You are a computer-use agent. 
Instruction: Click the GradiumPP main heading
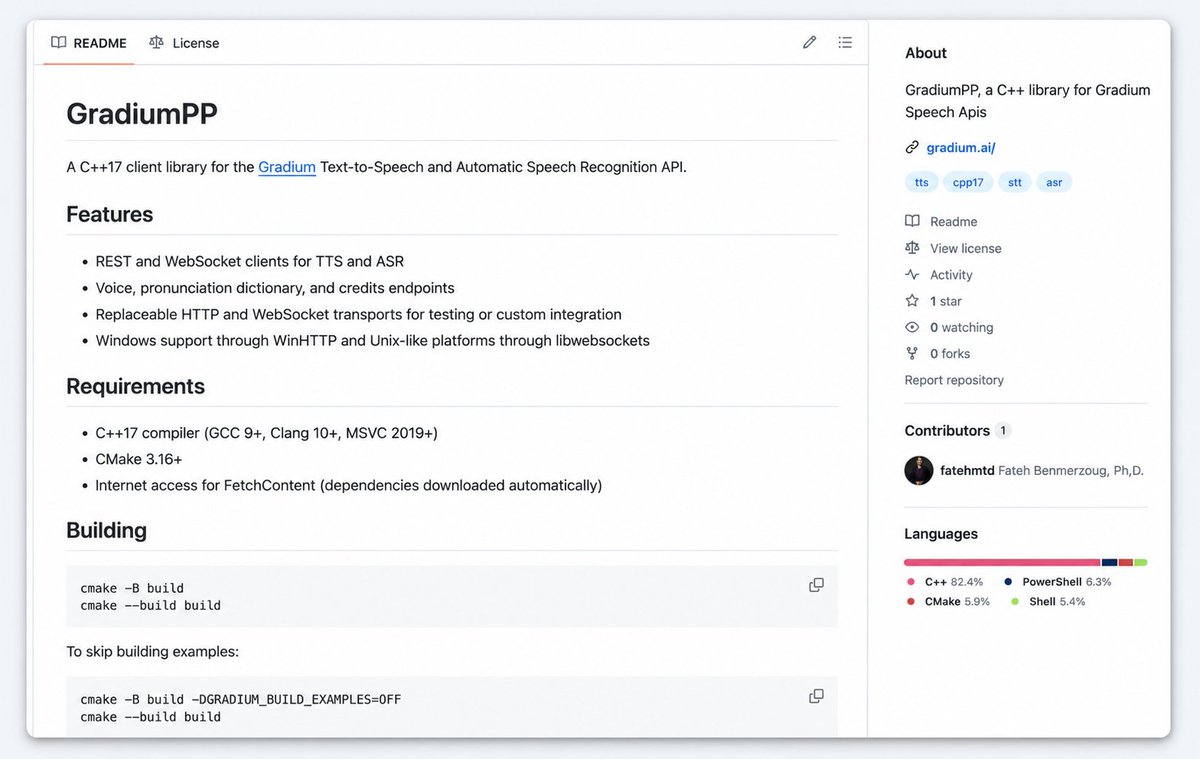(142, 113)
